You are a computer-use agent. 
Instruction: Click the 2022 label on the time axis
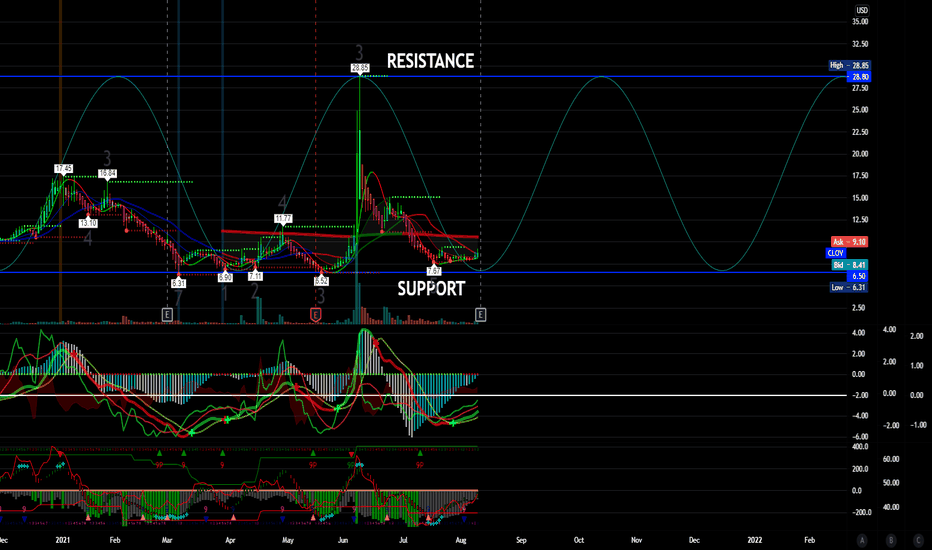[754, 540]
